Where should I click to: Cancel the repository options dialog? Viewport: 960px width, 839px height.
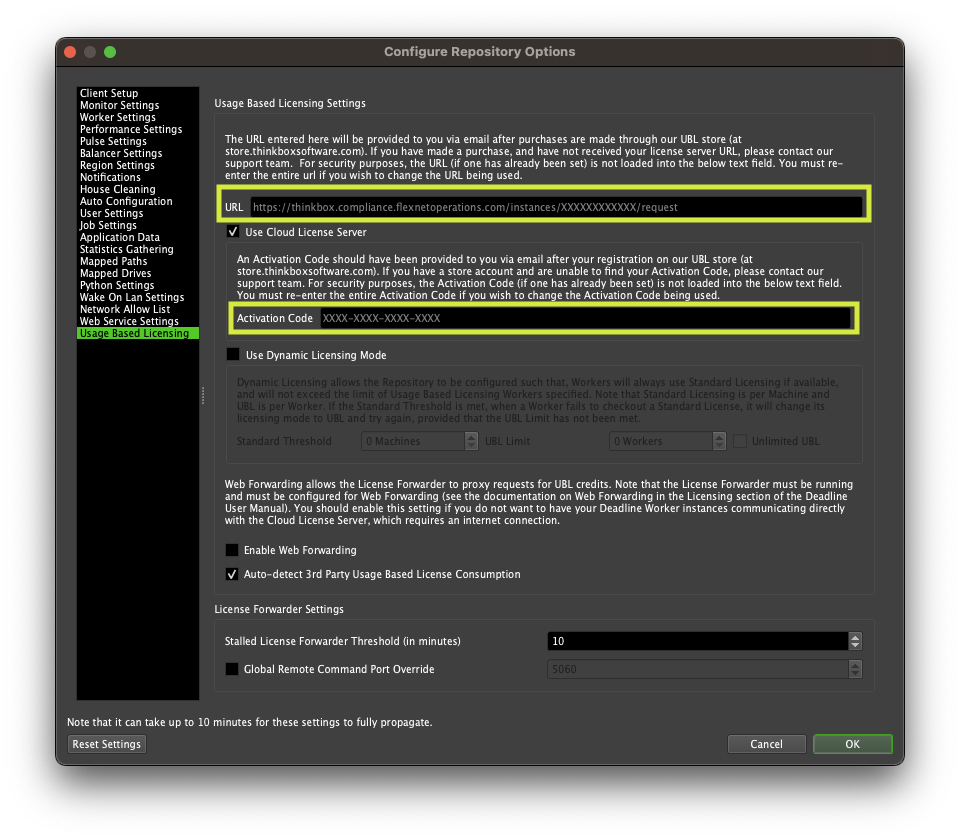767,744
